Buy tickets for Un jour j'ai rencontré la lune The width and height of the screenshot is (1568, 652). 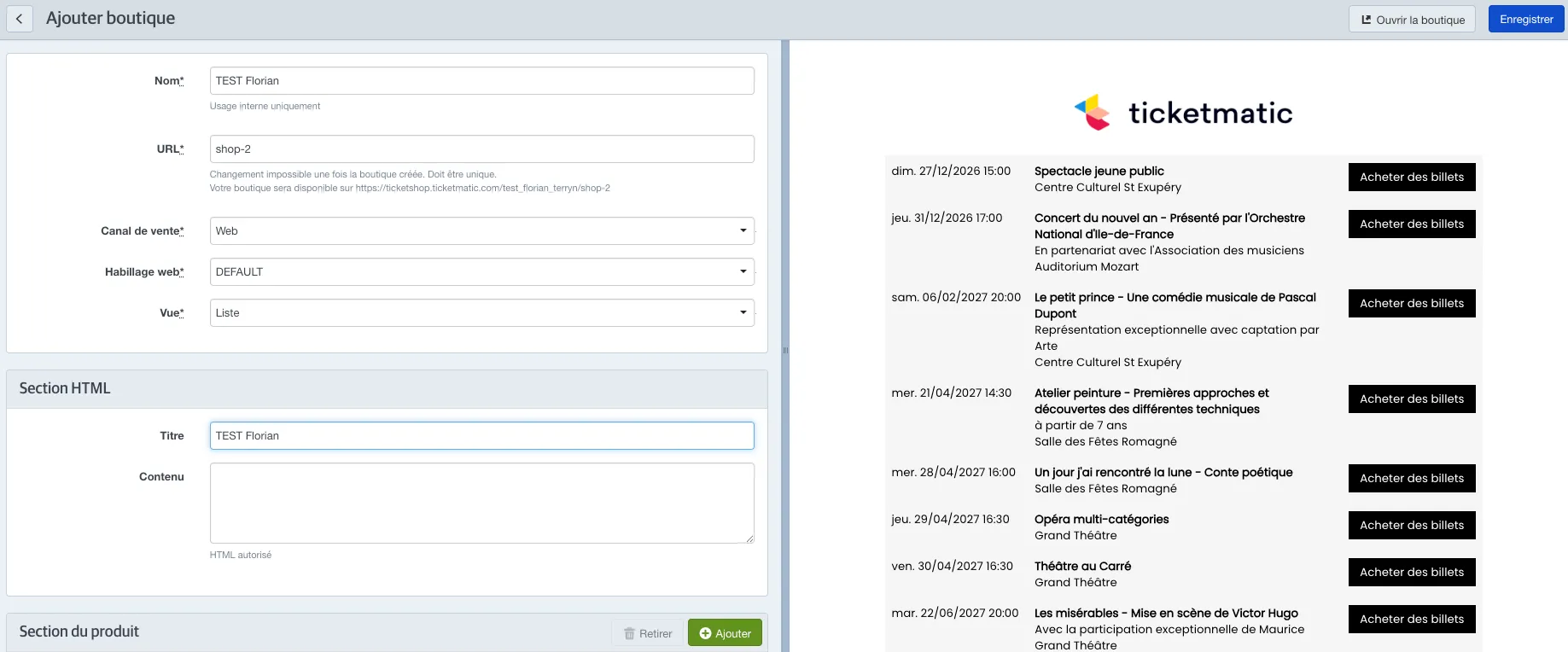point(1412,479)
